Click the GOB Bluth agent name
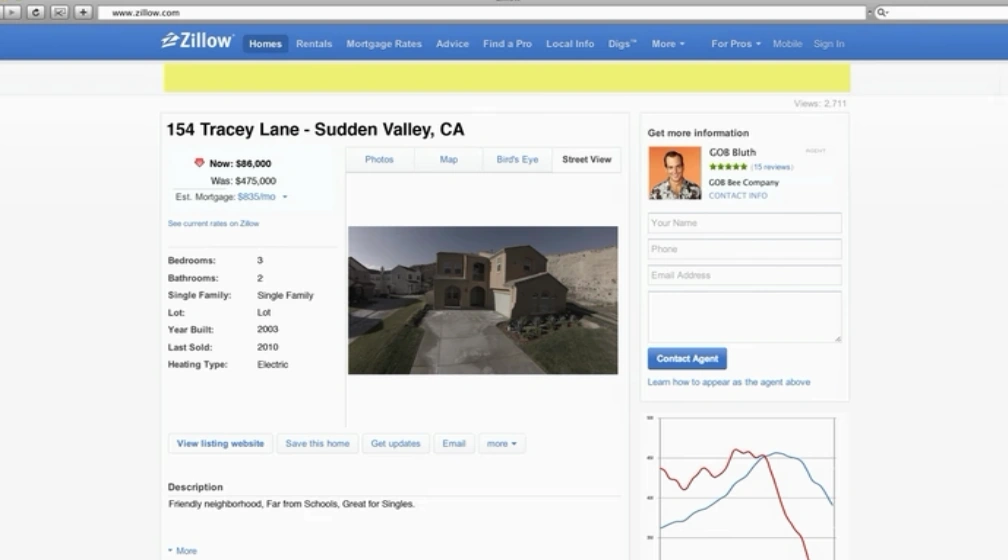The width and height of the screenshot is (1008, 560). [732, 152]
